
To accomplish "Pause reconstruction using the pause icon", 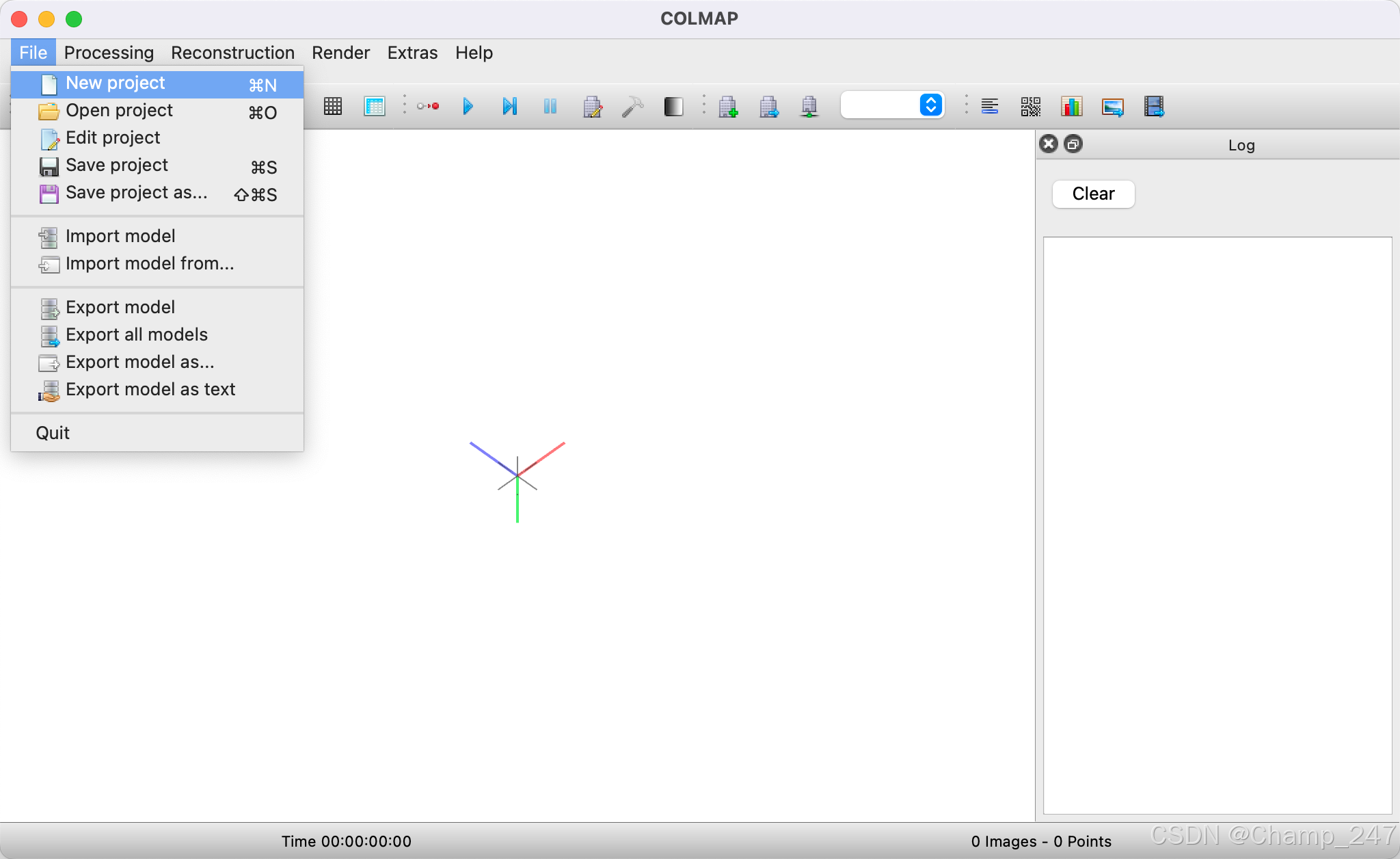I will tap(550, 106).
